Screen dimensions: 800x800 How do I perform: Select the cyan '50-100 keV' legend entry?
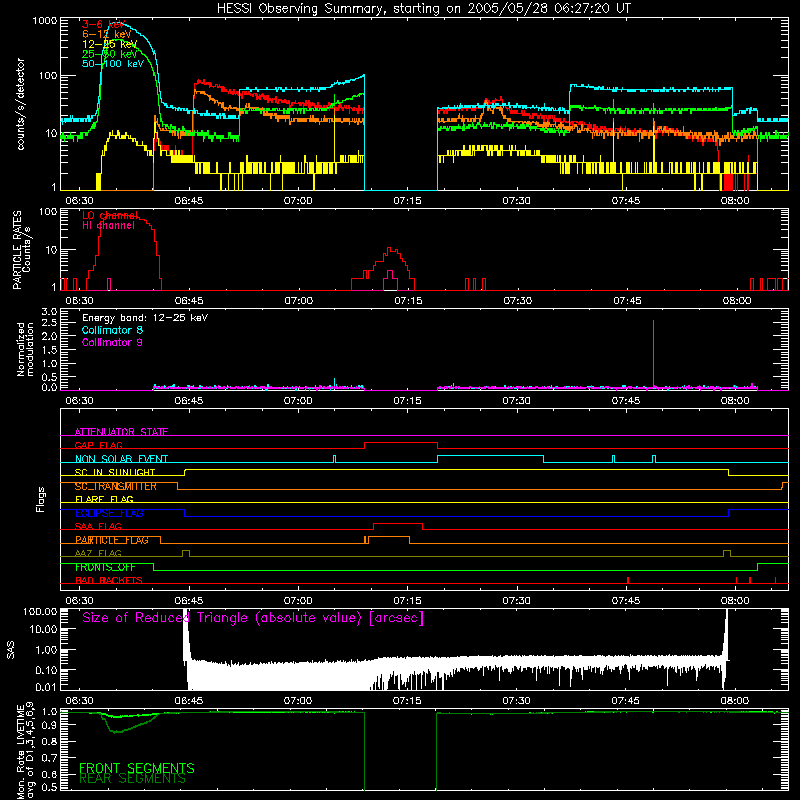(x=113, y=64)
